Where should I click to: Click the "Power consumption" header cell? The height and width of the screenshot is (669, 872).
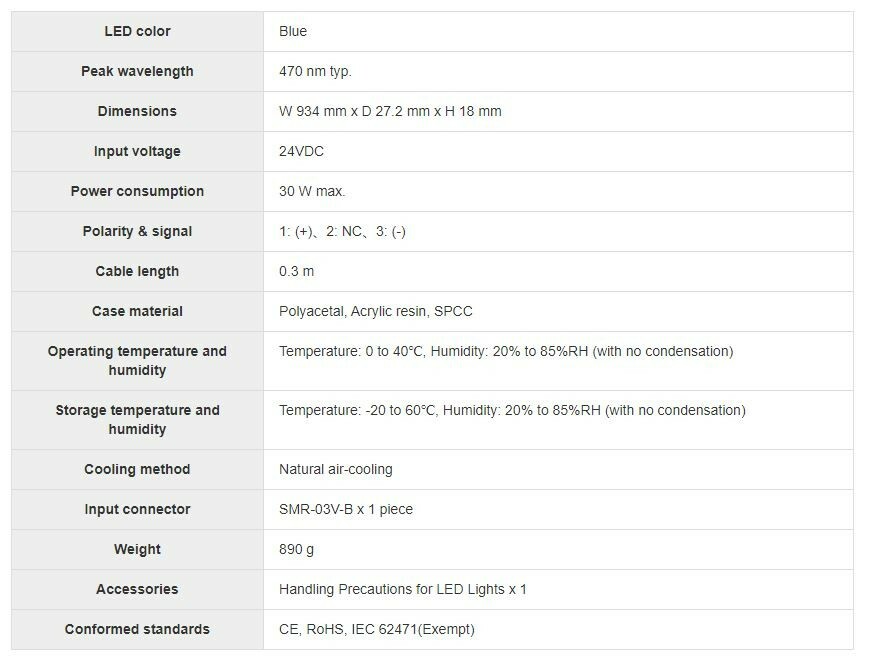tap(137, 191)
